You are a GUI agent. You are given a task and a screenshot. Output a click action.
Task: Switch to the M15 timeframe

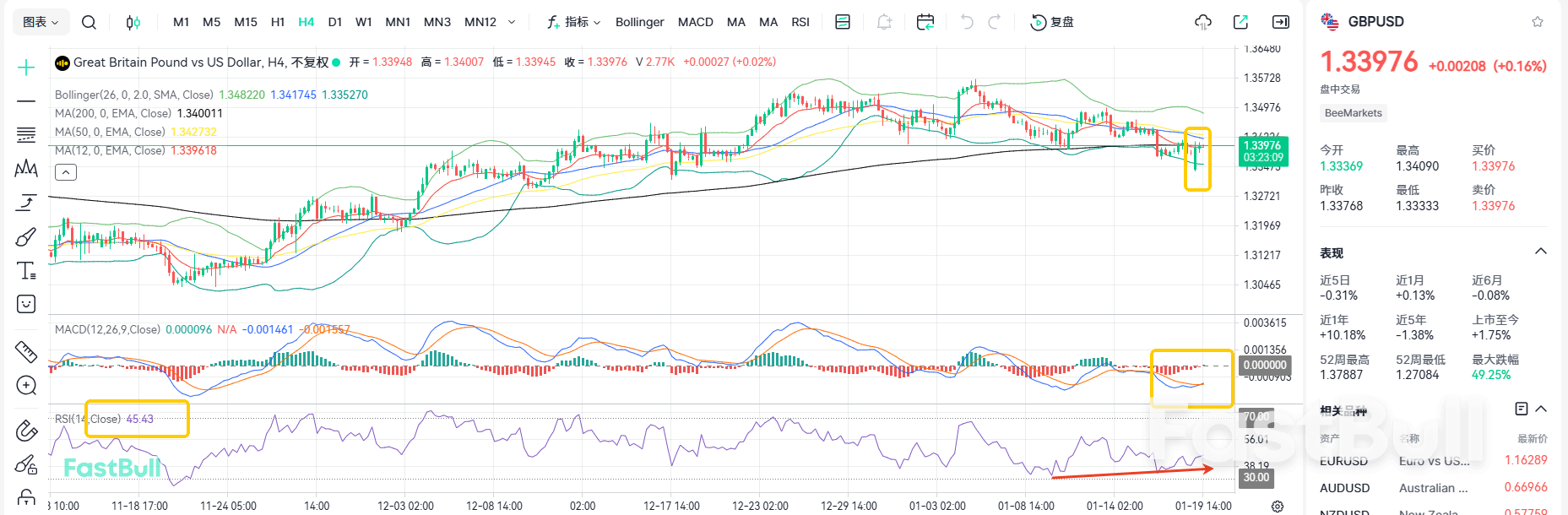[x=246, y=22]
